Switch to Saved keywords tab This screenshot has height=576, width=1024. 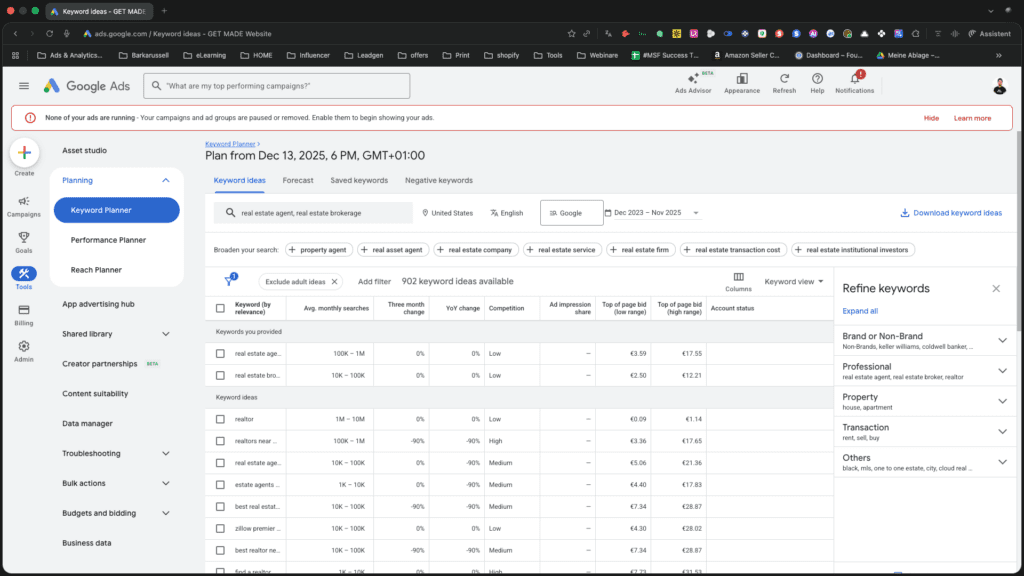tap(359, 180)
